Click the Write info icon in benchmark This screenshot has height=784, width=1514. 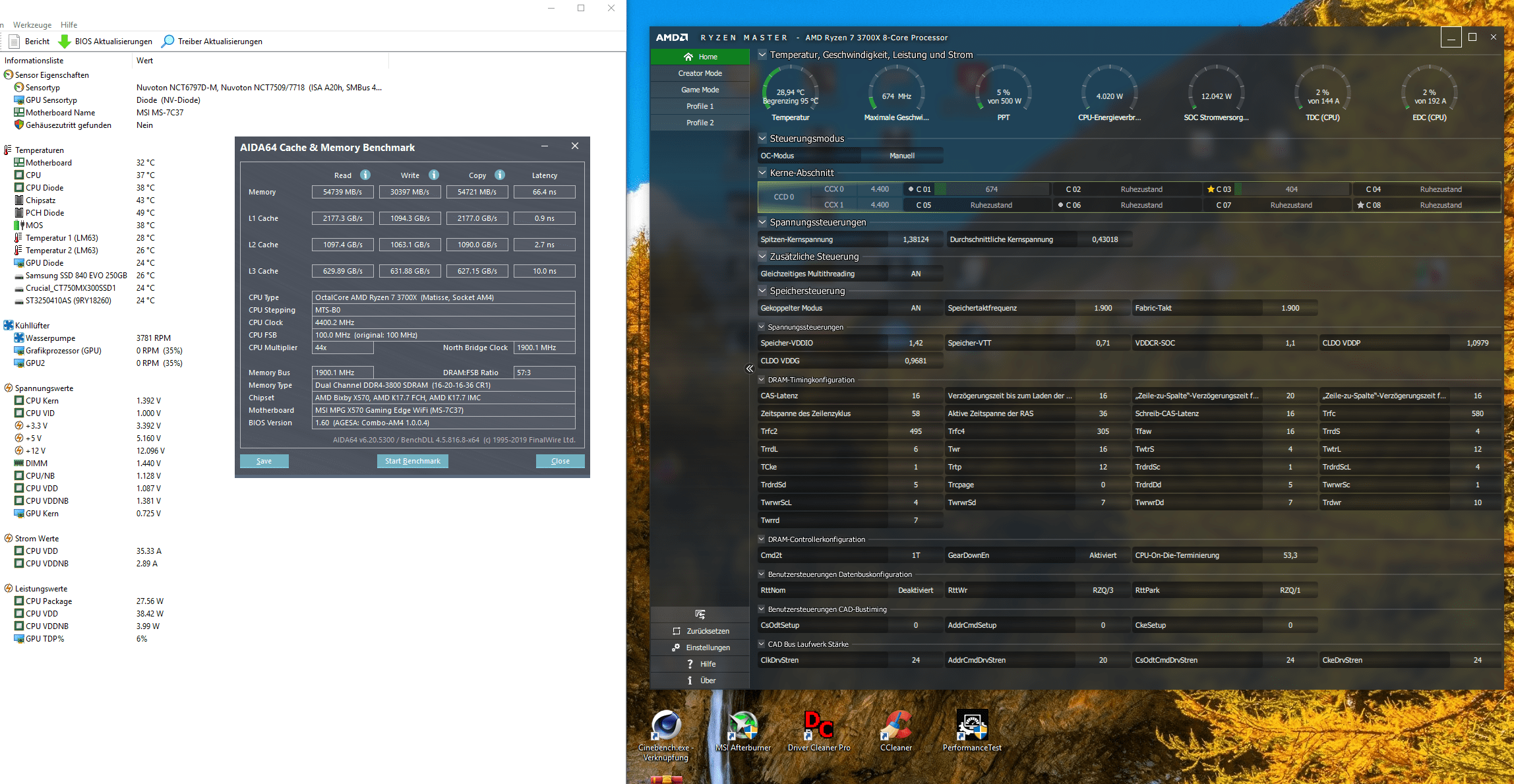(x=434, y=175)
